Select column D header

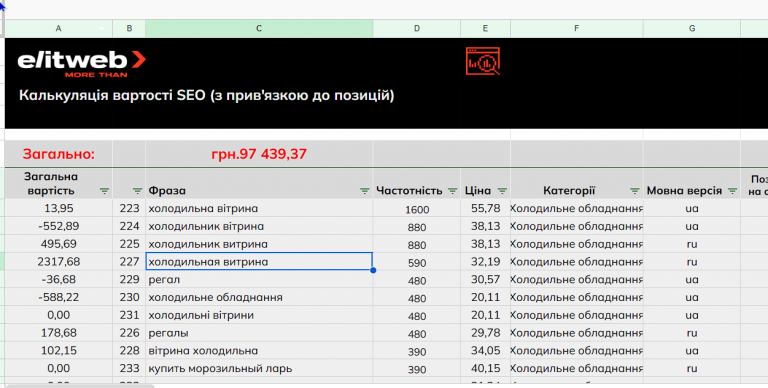[x=417, y=28]
